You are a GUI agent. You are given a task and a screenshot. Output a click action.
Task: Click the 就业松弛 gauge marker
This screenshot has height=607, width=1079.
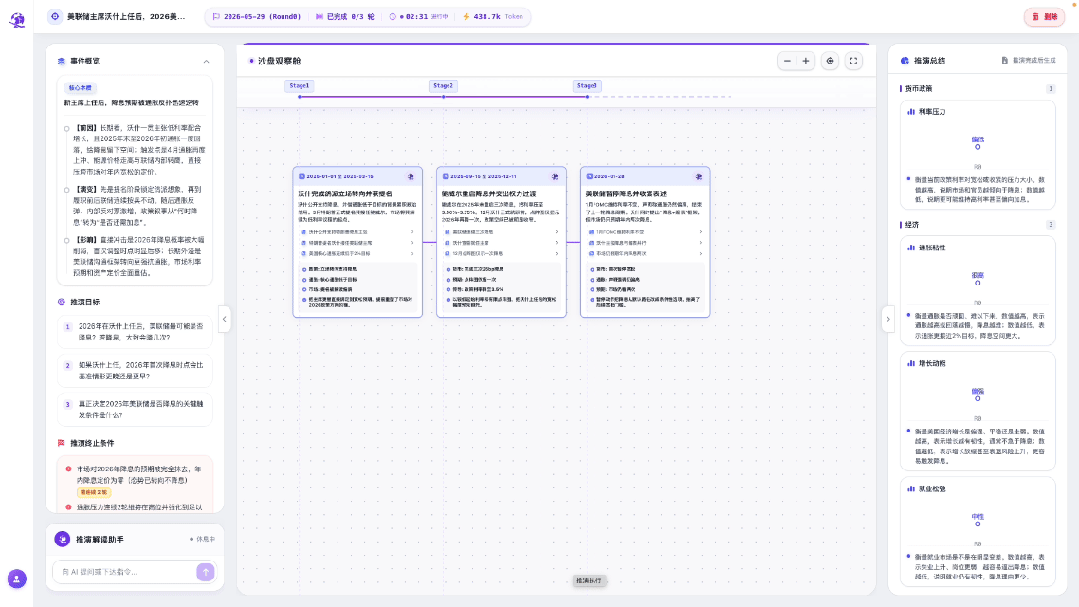(978, 524)
